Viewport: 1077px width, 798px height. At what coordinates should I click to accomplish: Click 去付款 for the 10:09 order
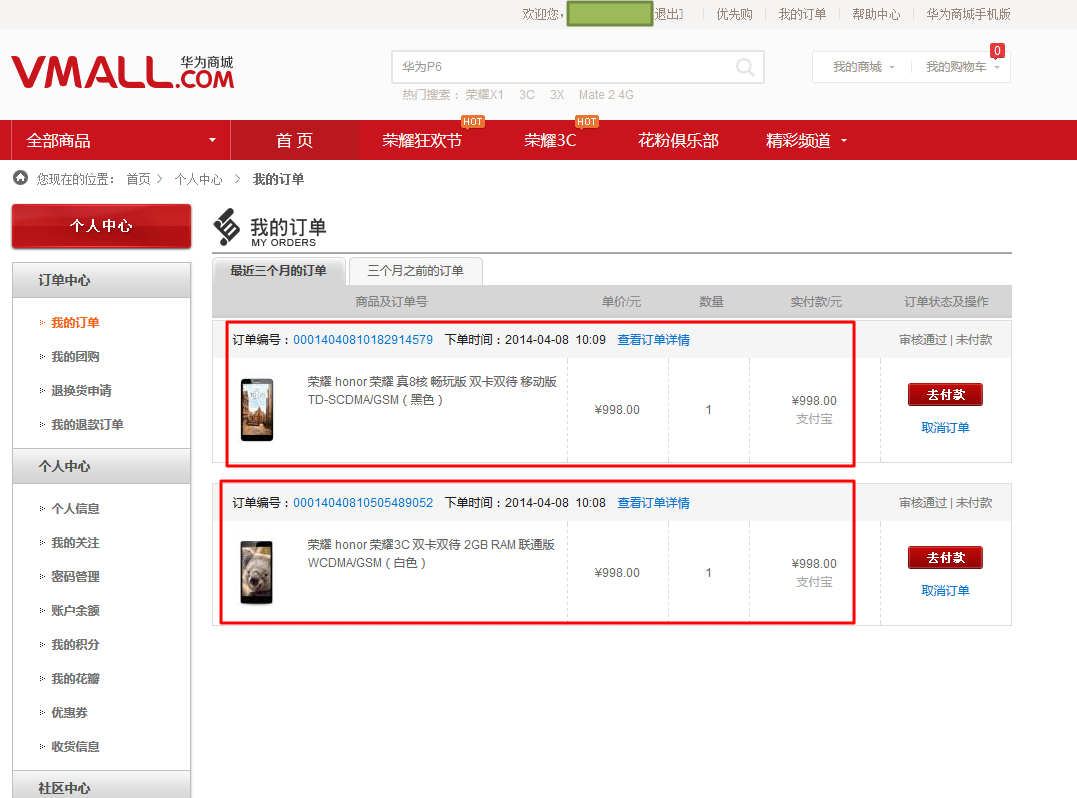pyautogui.click(x=945, y=395)
